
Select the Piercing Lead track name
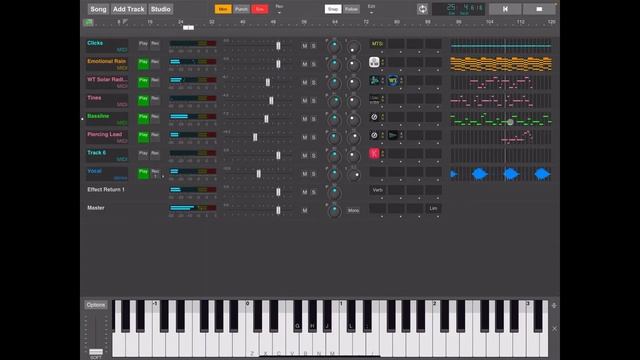tap(104, 134)
